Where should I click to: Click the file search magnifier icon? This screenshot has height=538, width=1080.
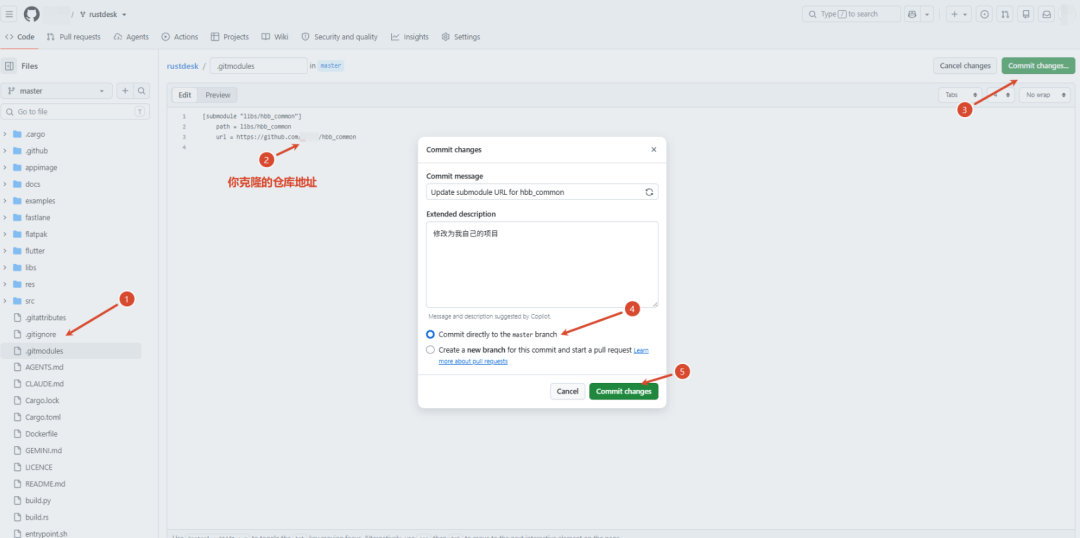tap(141, 91)
